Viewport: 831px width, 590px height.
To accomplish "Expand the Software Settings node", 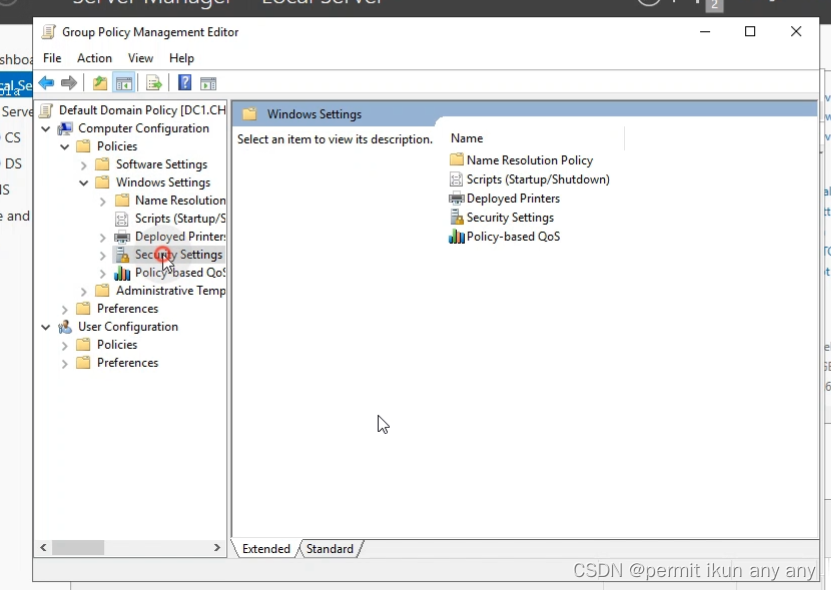I will point(84,165).
